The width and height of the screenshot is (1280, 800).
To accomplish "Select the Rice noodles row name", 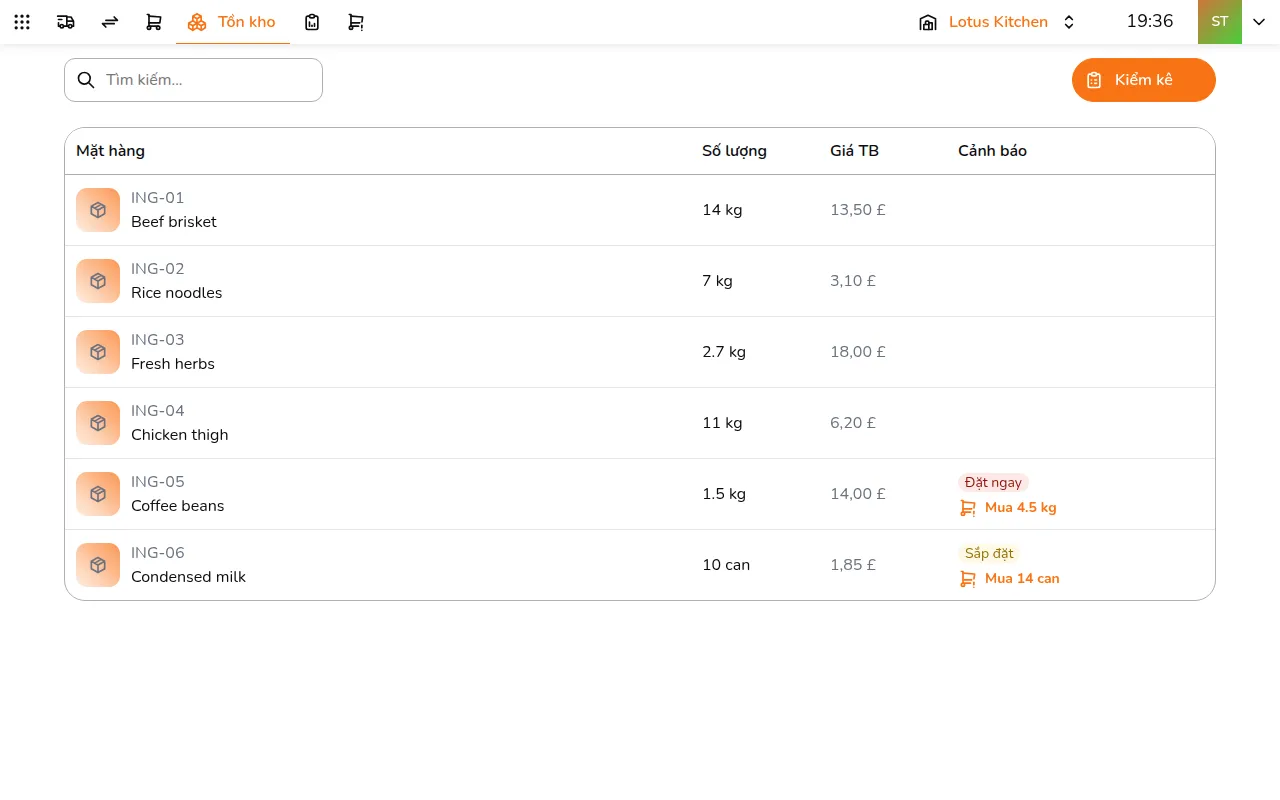I will click(x=177, y=293).
